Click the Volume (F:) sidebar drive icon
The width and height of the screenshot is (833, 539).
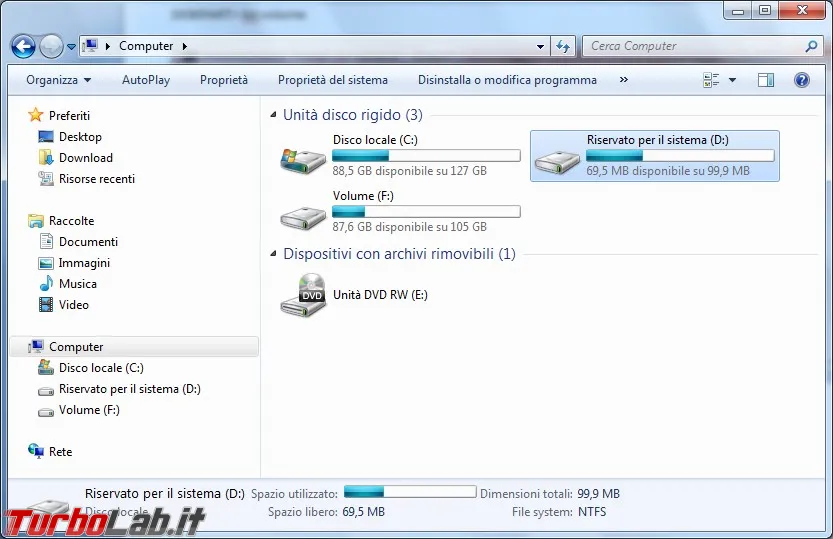tap(46, 412)
